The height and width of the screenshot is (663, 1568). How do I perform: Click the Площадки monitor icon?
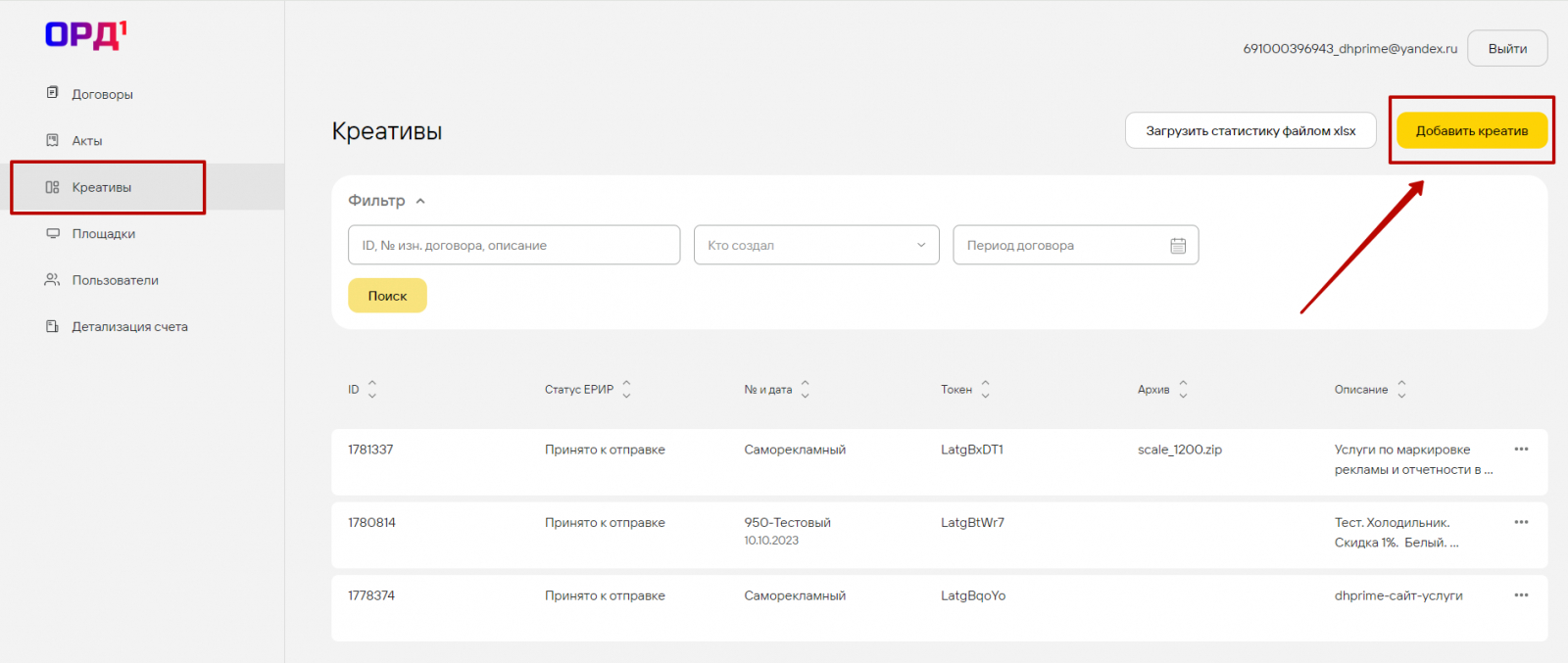coord(53,233)
